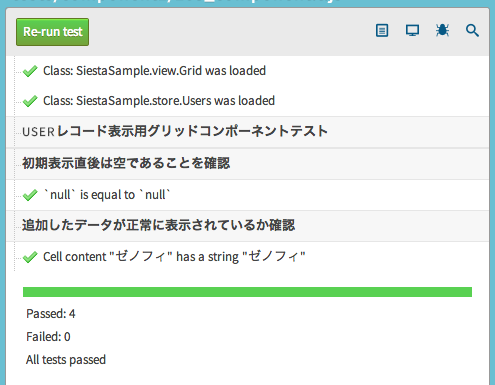The image size is (495, 385).
Task: Select the SiestaSample.store.Users was loaded row
Action: (x=247, y=101)
